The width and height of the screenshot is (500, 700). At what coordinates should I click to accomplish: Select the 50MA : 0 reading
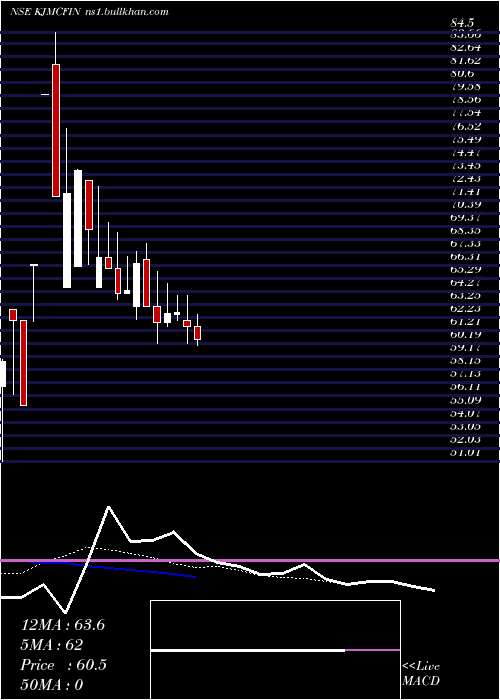tap(52, 684)
